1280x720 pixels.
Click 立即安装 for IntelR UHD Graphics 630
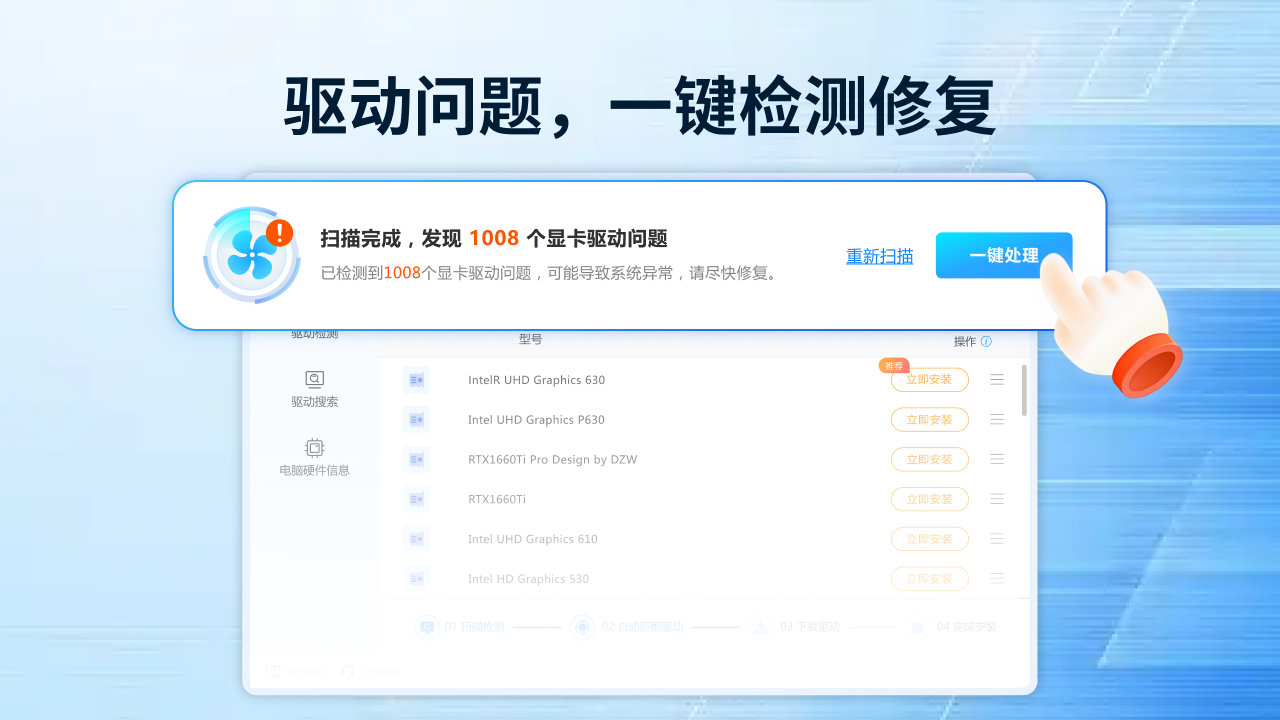tap(930, 380)
